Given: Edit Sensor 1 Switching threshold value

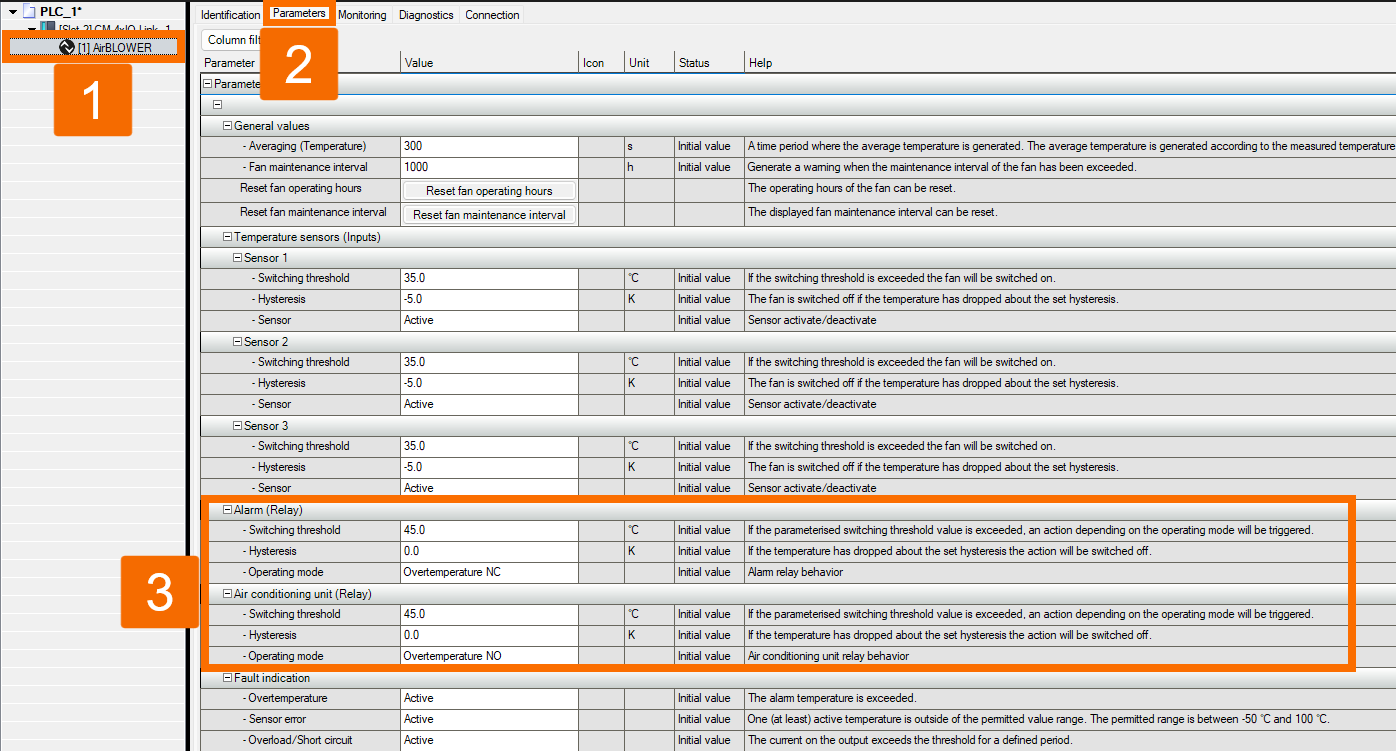Looking at the screenshot, I should click(489, 278).
